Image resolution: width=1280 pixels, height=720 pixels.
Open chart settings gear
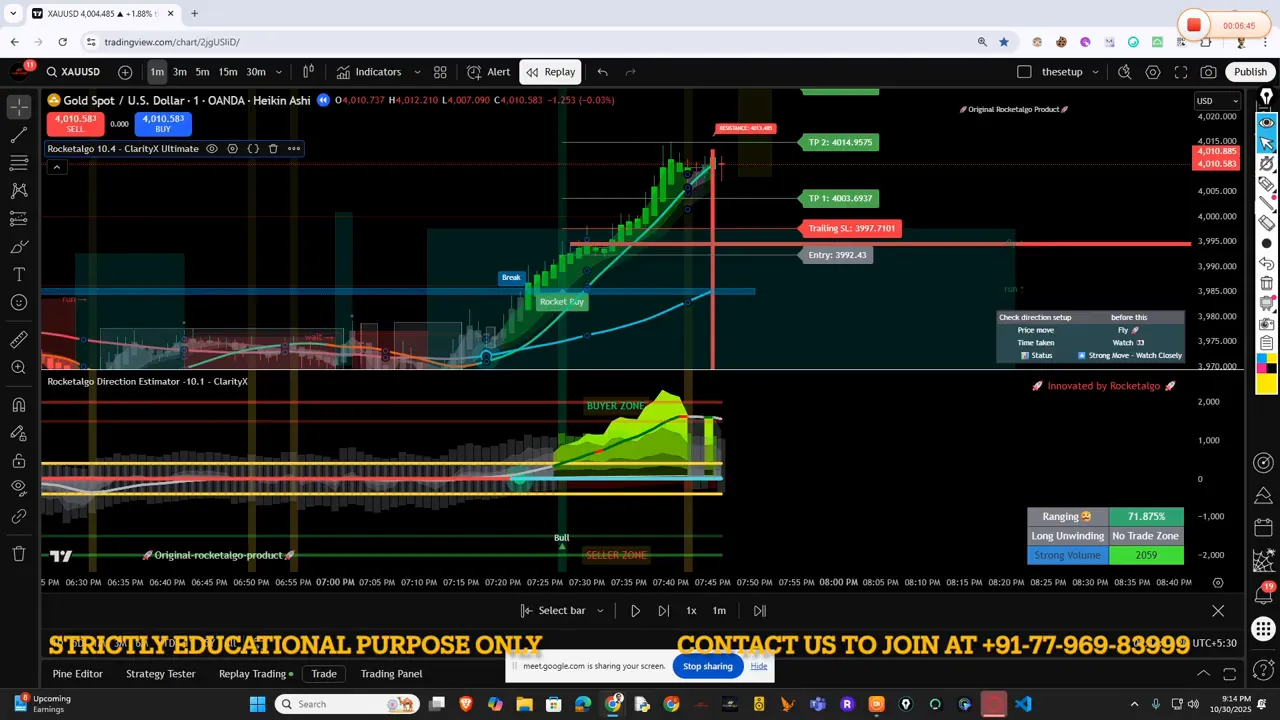tap(1153, 71)
